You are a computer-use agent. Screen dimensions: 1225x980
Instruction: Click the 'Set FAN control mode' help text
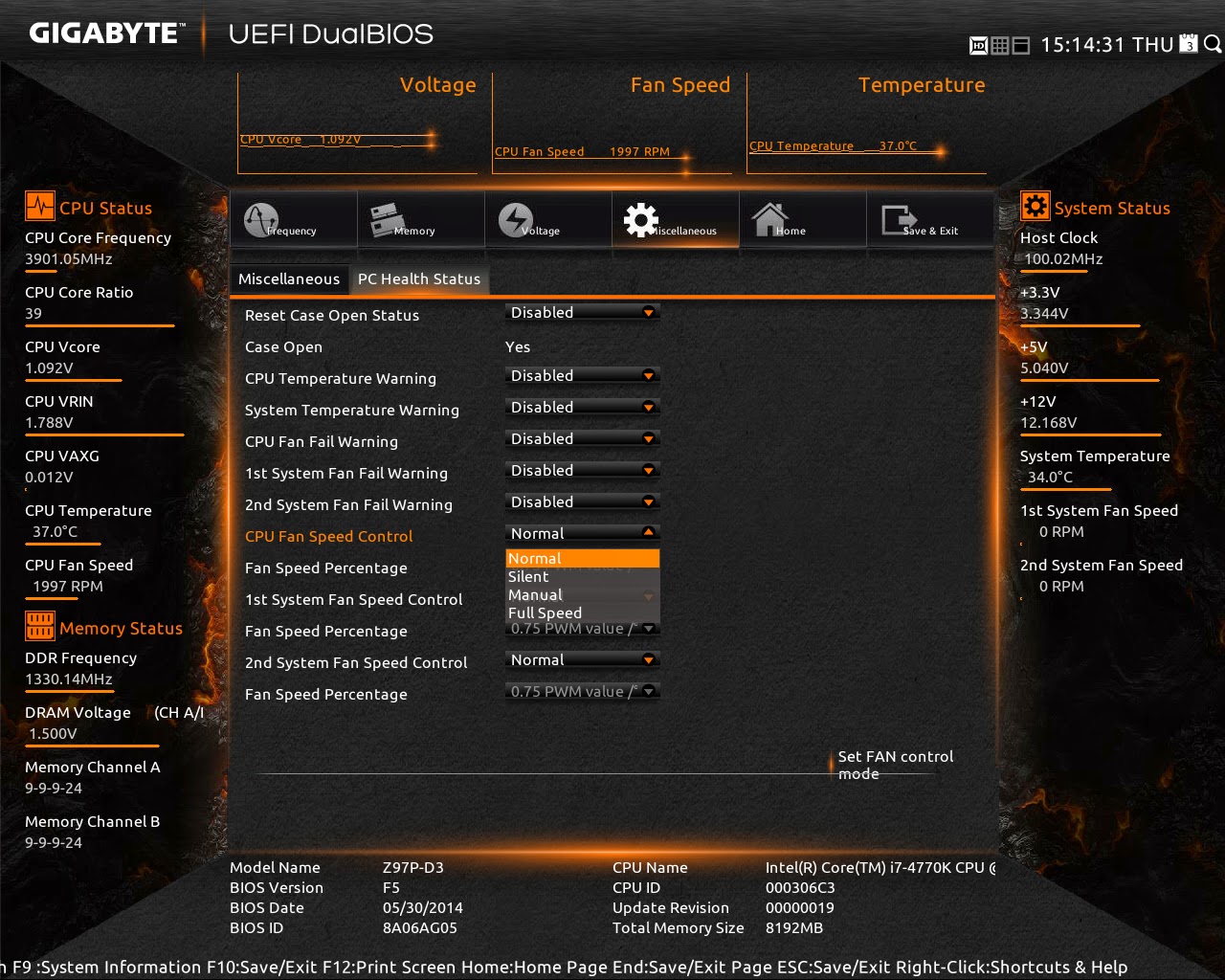(896, 766)
